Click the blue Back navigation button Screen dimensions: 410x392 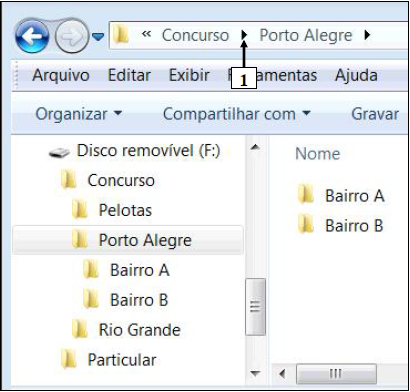[32, 36]
